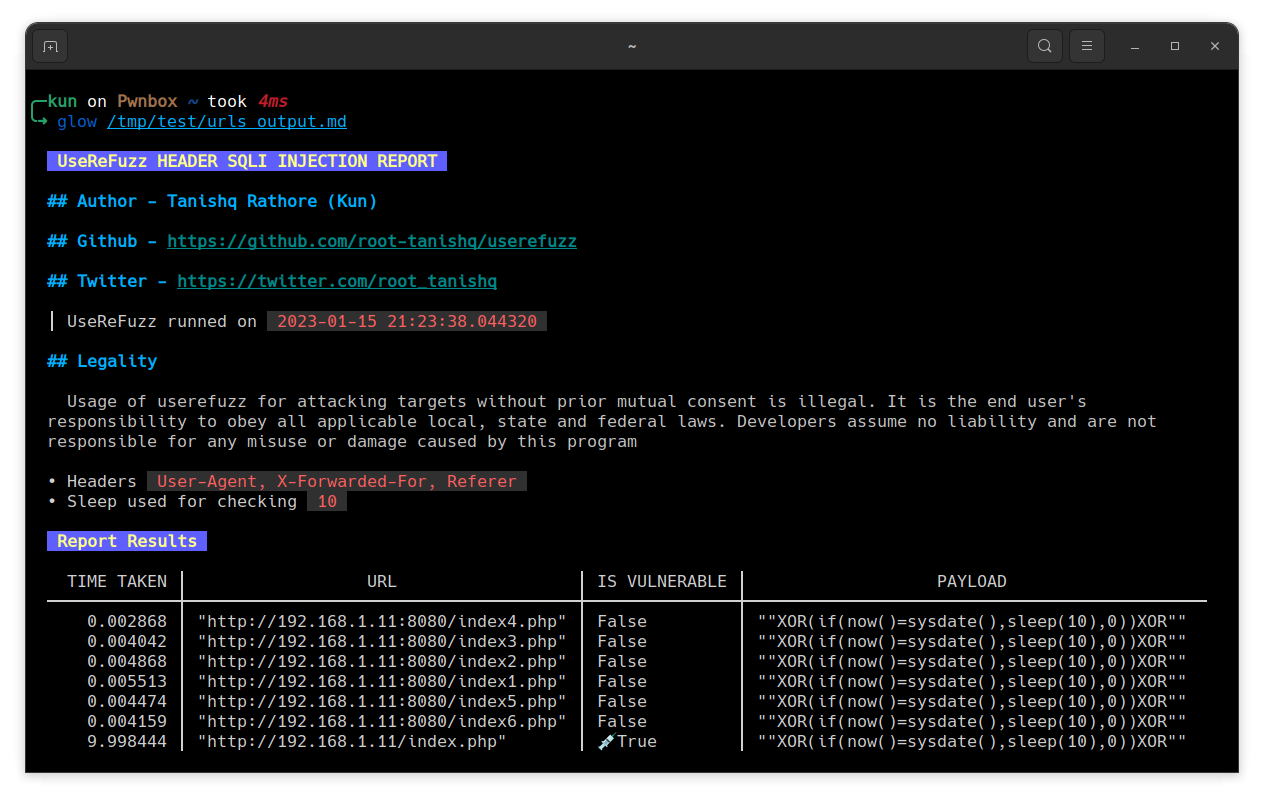1264x801 pixels.
Task: Click the syringe icon beside True
Action: [606, 741]
